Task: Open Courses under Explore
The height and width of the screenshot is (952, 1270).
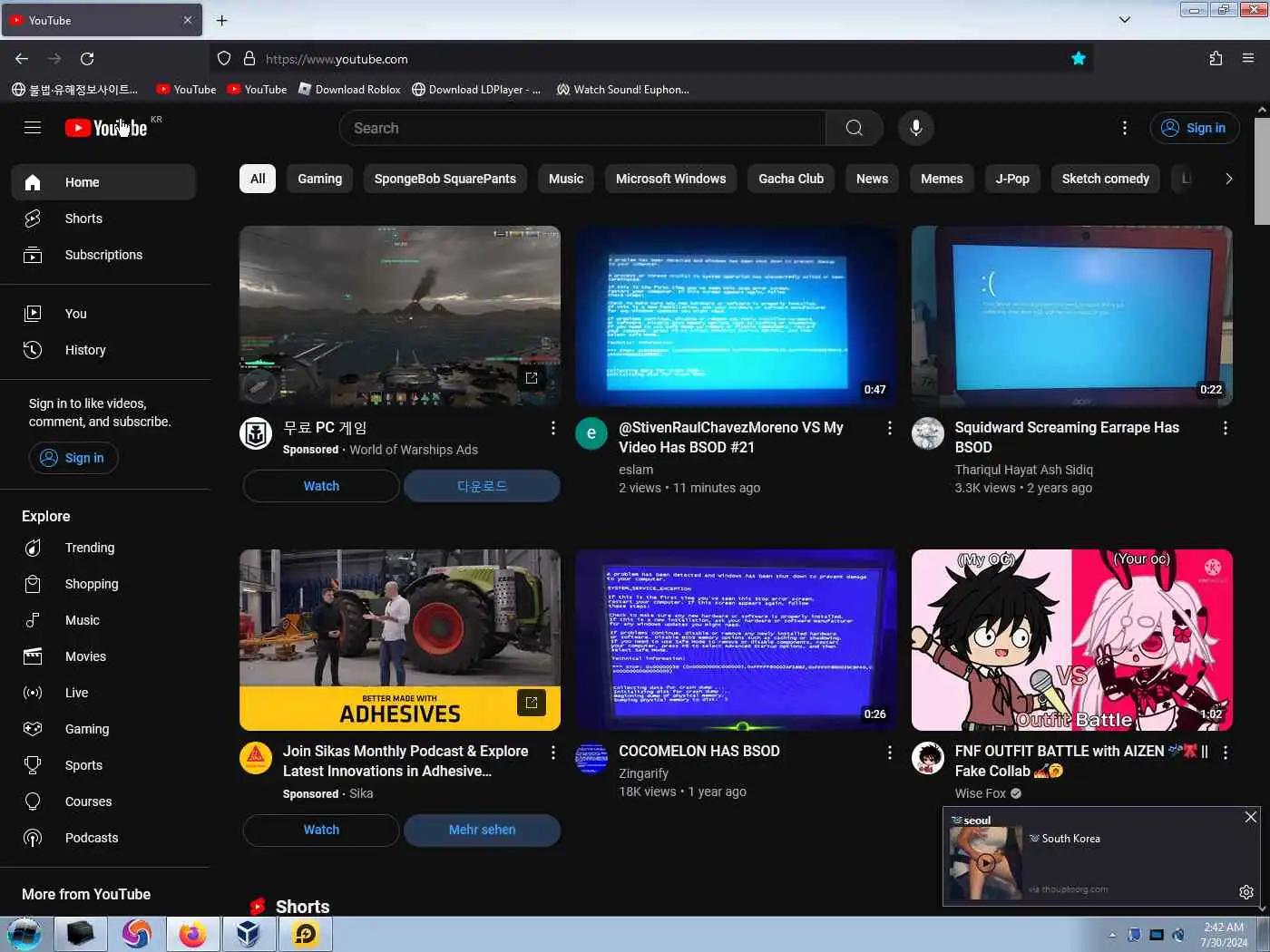Action: pyautogui.click(x=103, y=801)
